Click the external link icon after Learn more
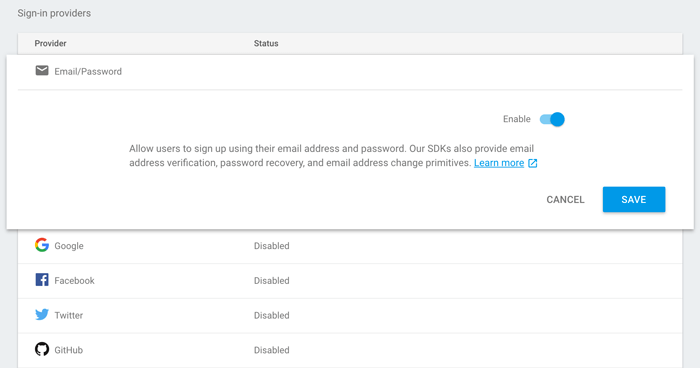 point(533,163)
